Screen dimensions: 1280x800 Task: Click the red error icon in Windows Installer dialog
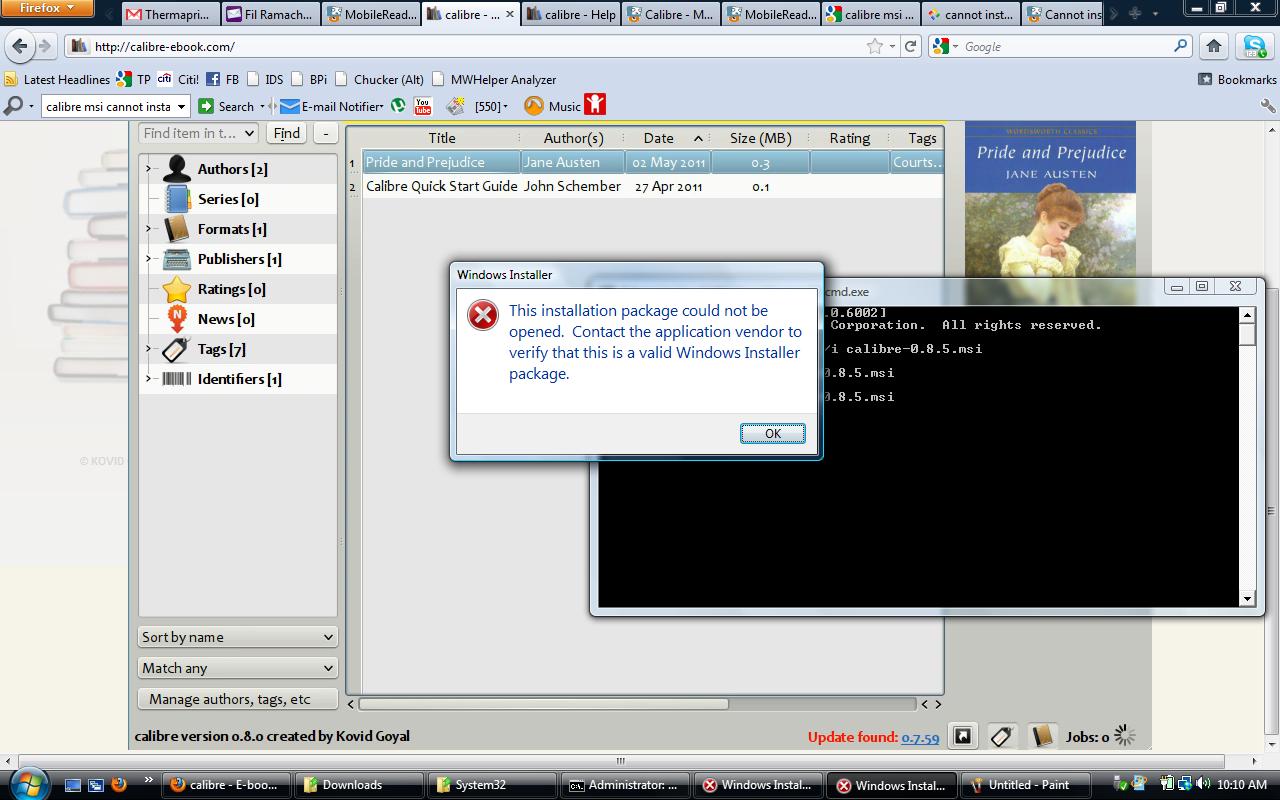483,316
